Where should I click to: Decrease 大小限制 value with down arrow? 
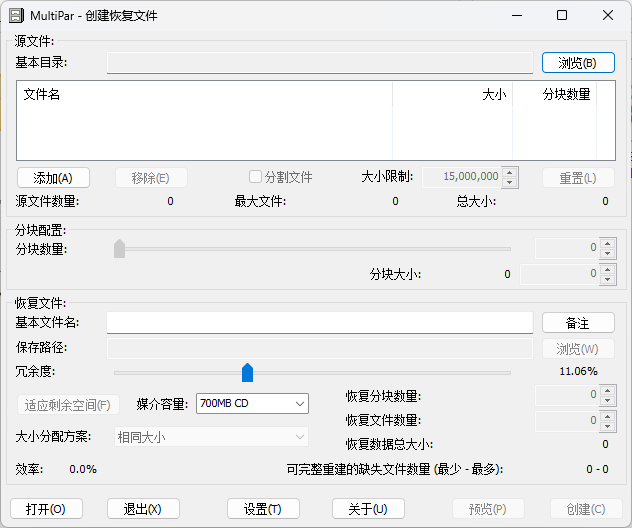click(x=510, y=183)
